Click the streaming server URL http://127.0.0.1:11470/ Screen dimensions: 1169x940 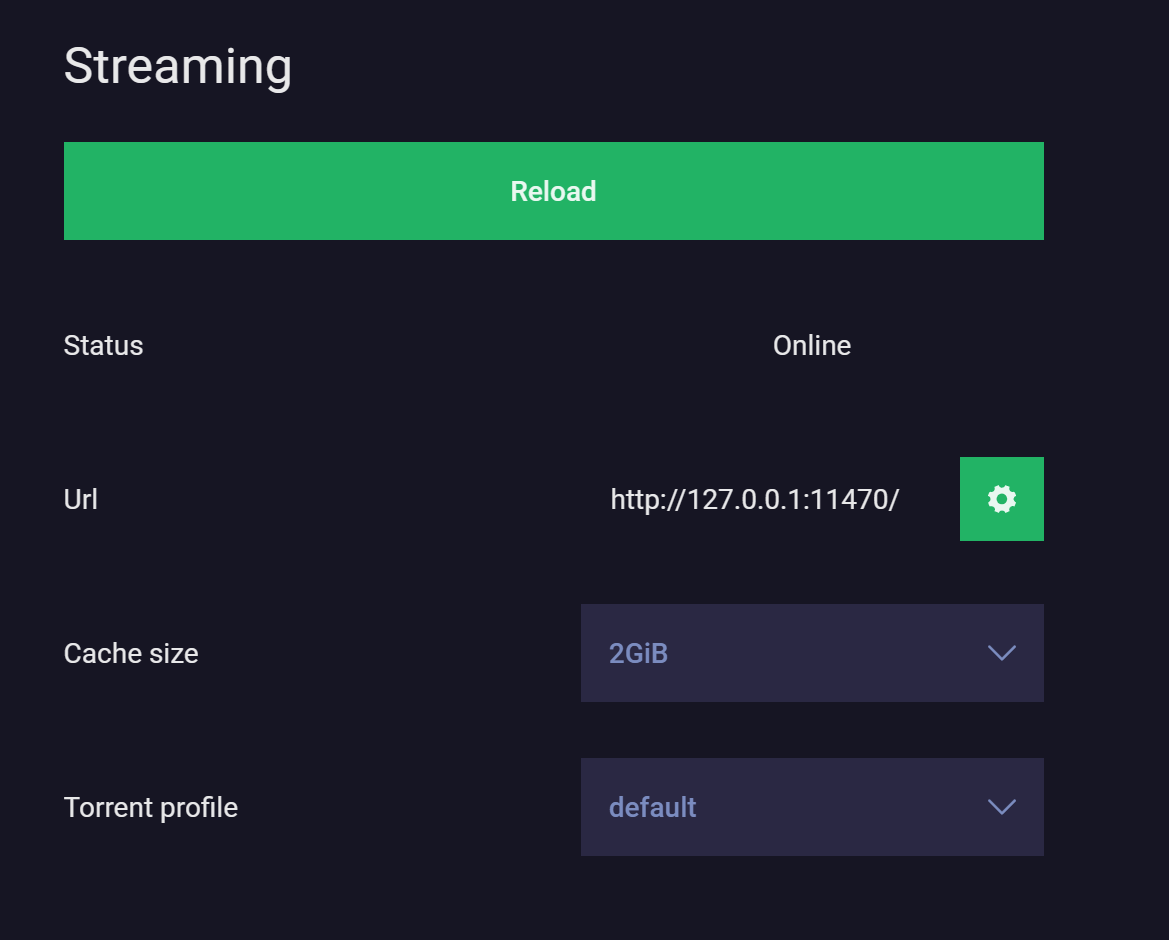click(x=755, y=498)
